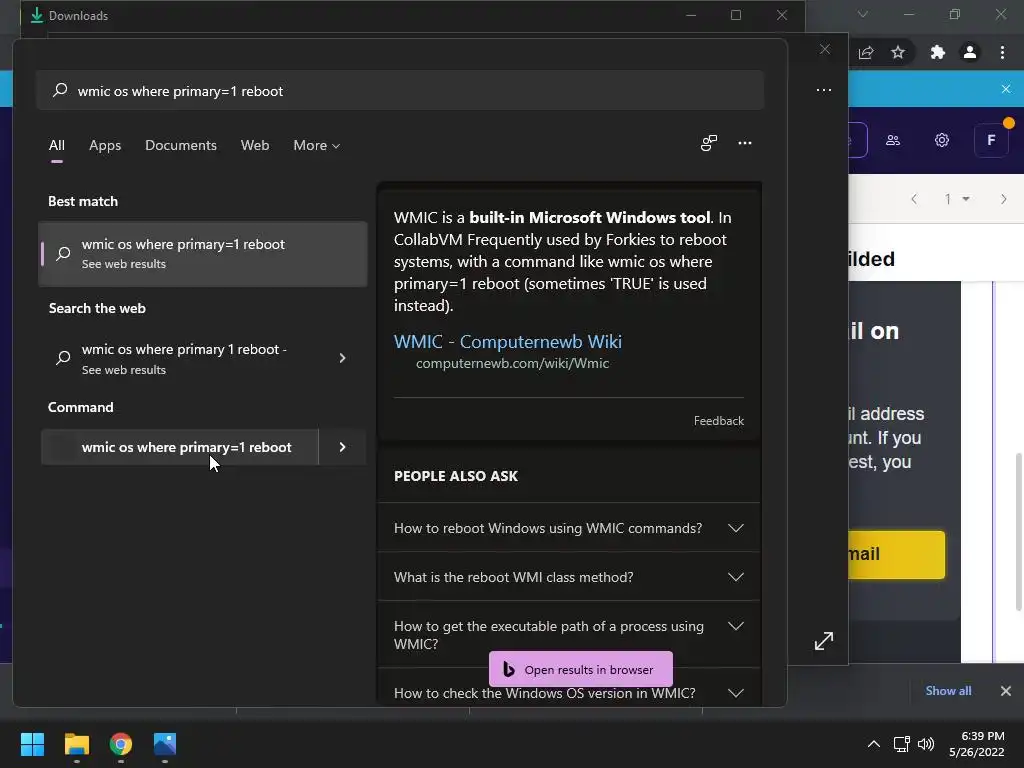Open the Chrome three-dot menu
This screenshot has height=768, width=1024.
pos(1002,52)
